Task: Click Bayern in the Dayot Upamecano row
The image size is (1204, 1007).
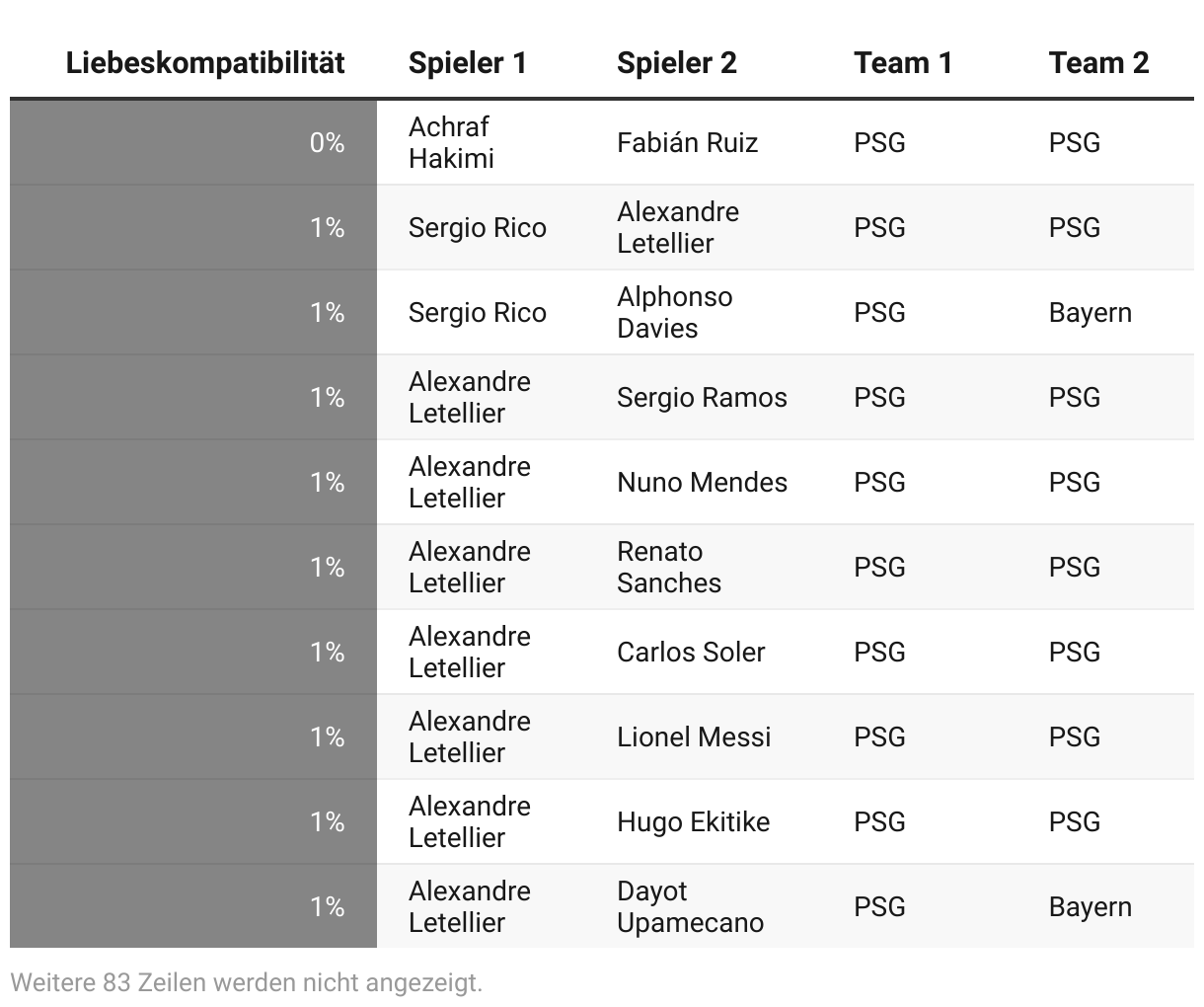Action: point(1090,907)
